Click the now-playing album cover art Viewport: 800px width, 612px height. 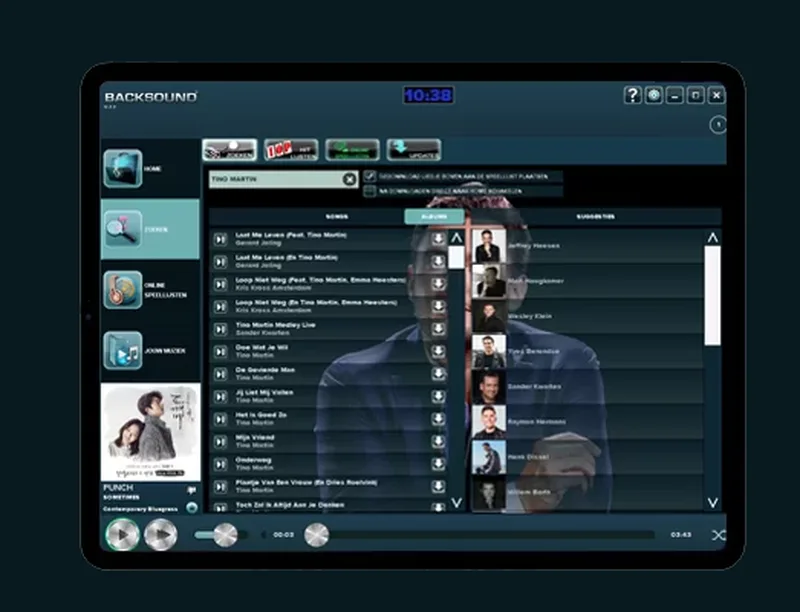pyautogui.click(x=151, y=432)
